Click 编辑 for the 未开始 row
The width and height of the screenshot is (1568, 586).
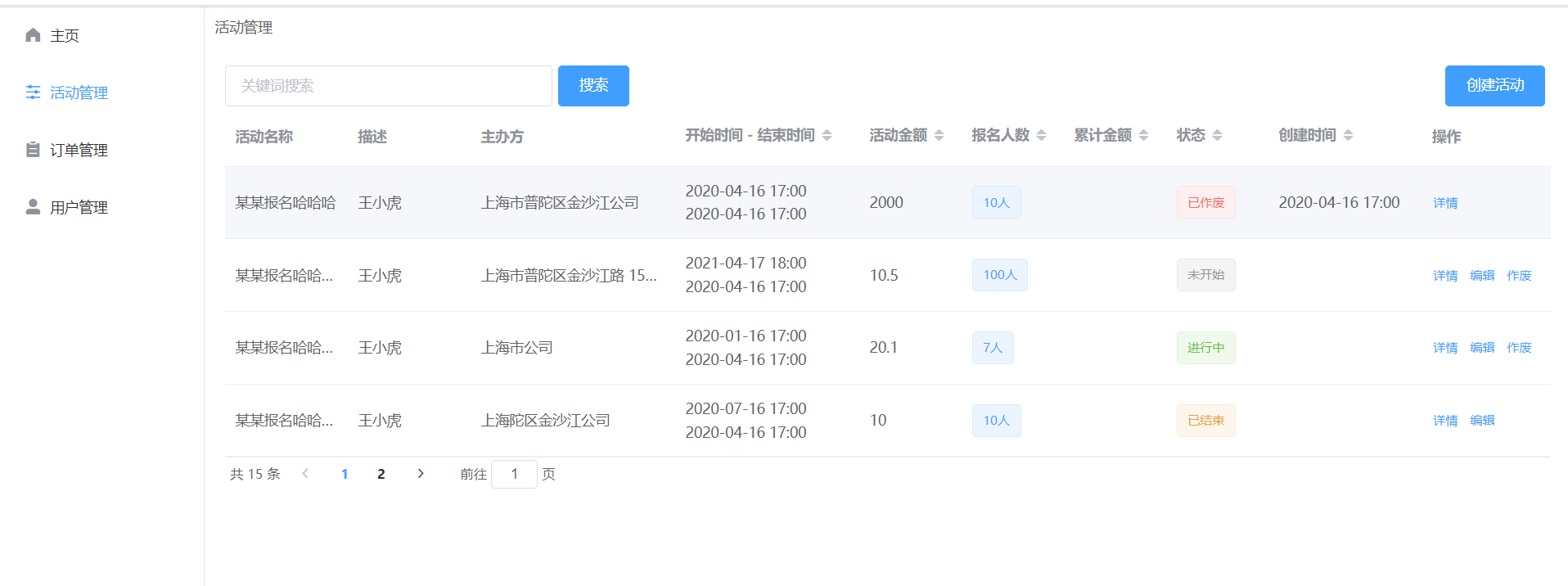click(x=1482, y=276)
